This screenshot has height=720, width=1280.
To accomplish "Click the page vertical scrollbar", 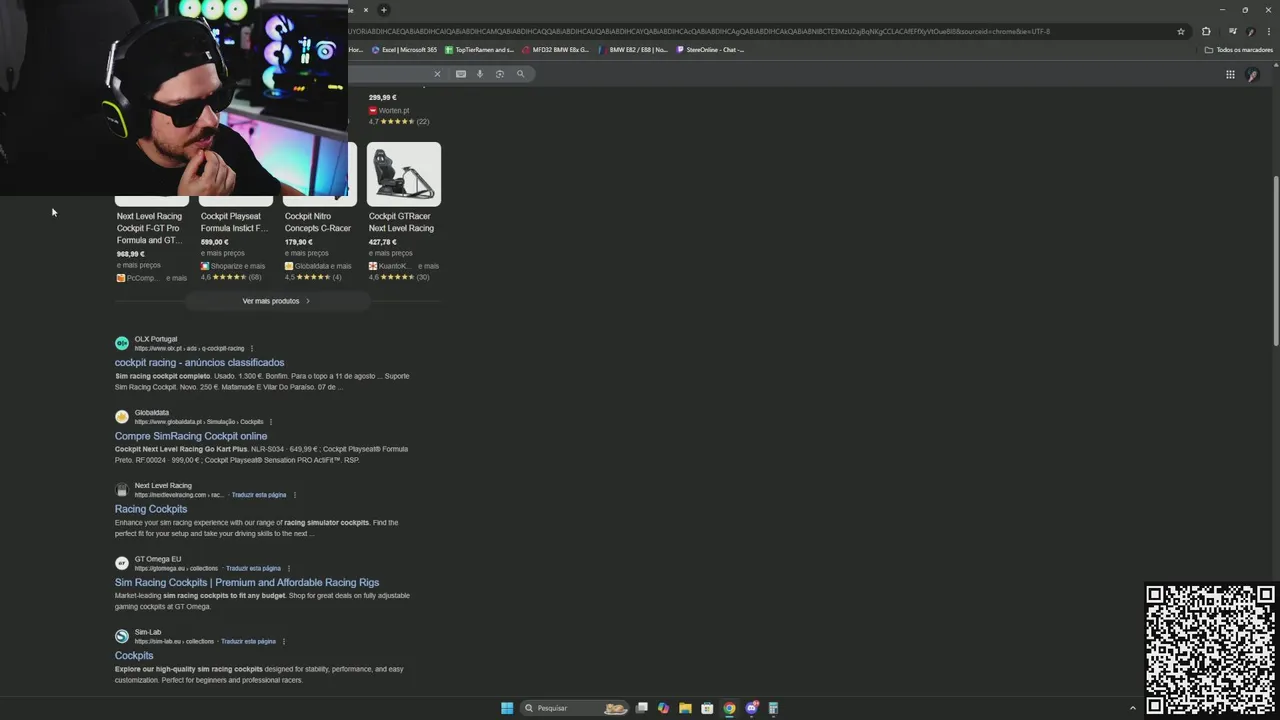I will coord(1275,262).
